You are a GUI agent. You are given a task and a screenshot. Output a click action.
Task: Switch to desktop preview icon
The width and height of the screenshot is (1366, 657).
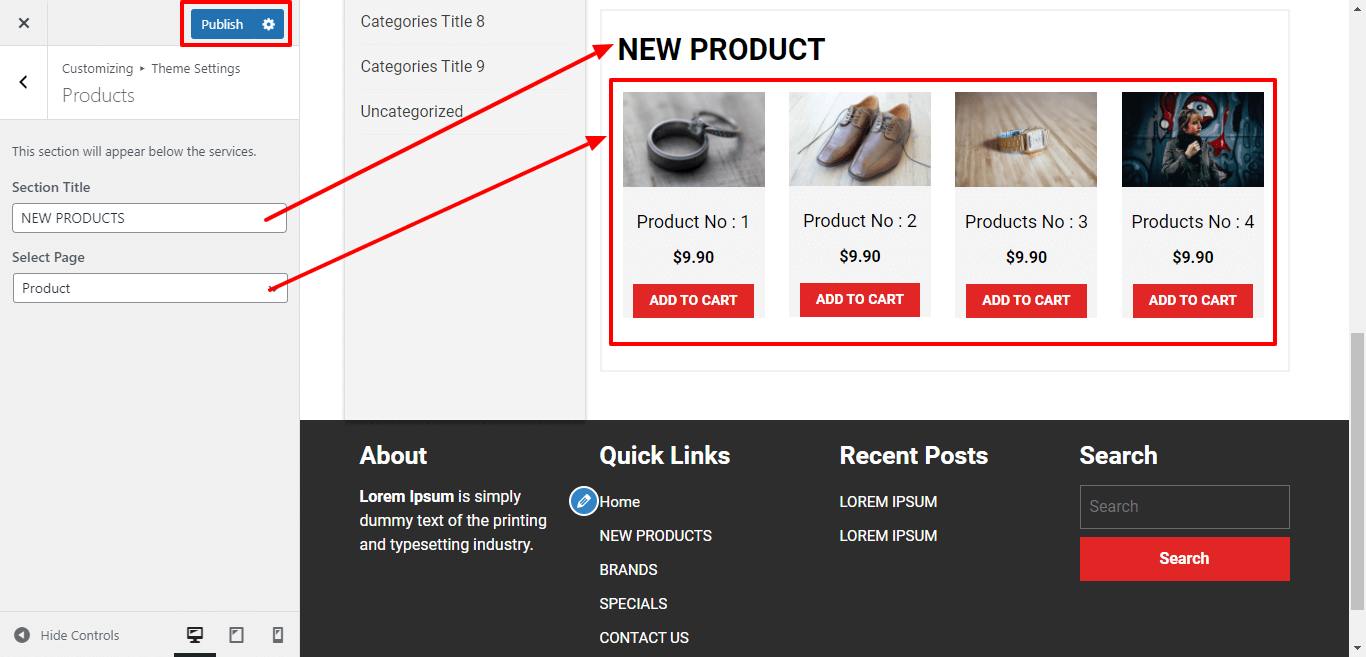click(195, 635)
